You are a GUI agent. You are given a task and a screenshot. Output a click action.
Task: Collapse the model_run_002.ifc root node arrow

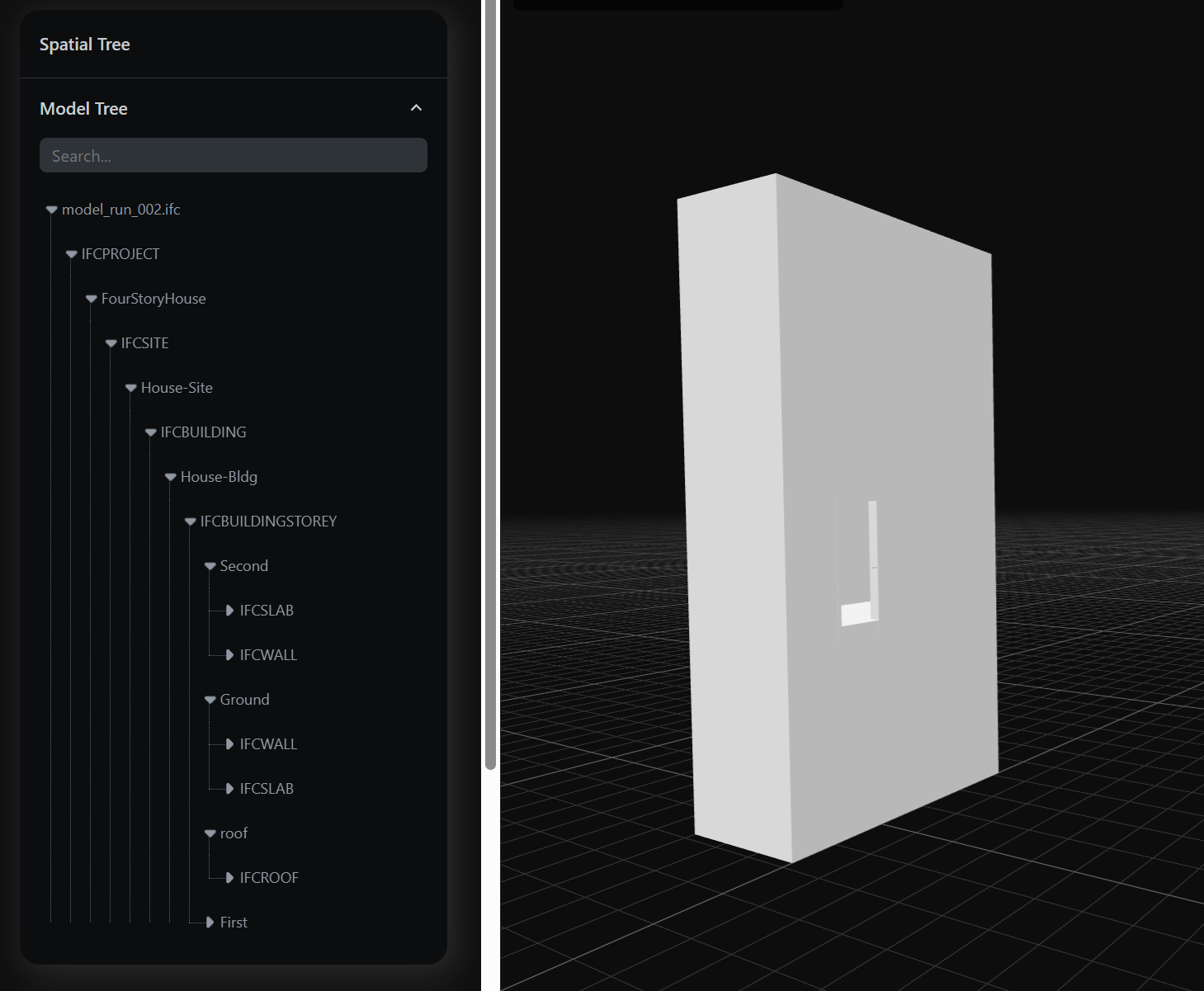point(52,210)
